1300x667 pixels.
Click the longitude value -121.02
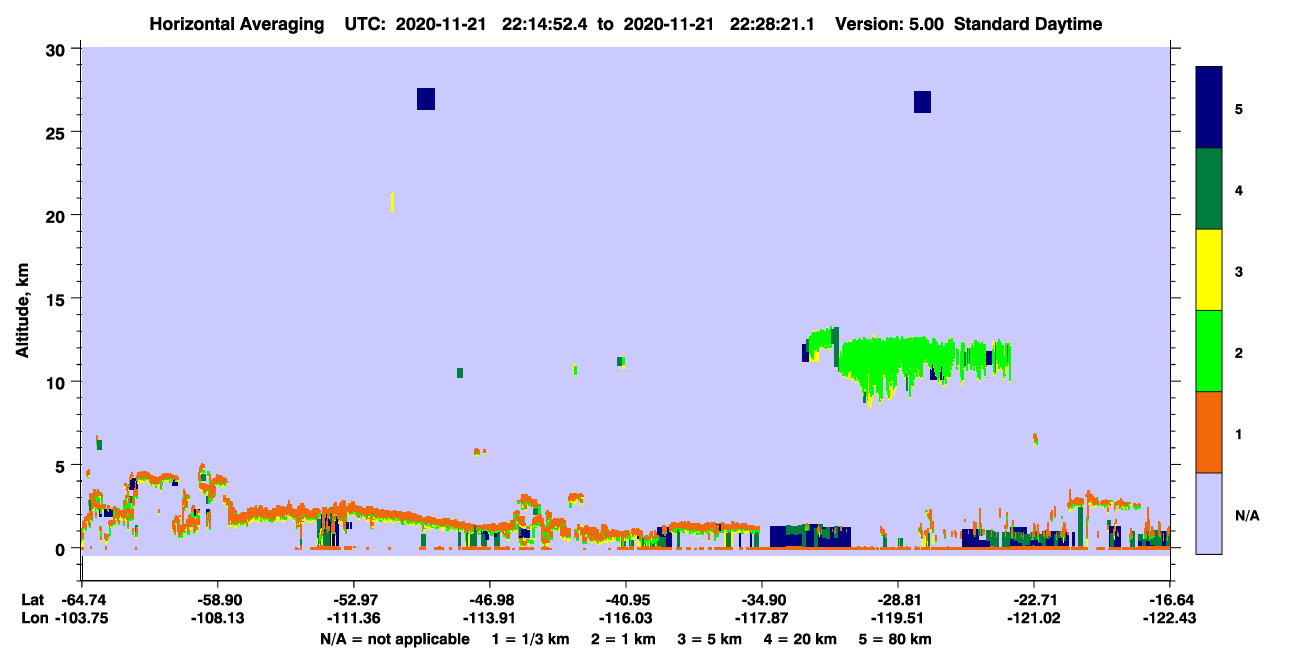pyautogui.click(x=1034, y=618)
